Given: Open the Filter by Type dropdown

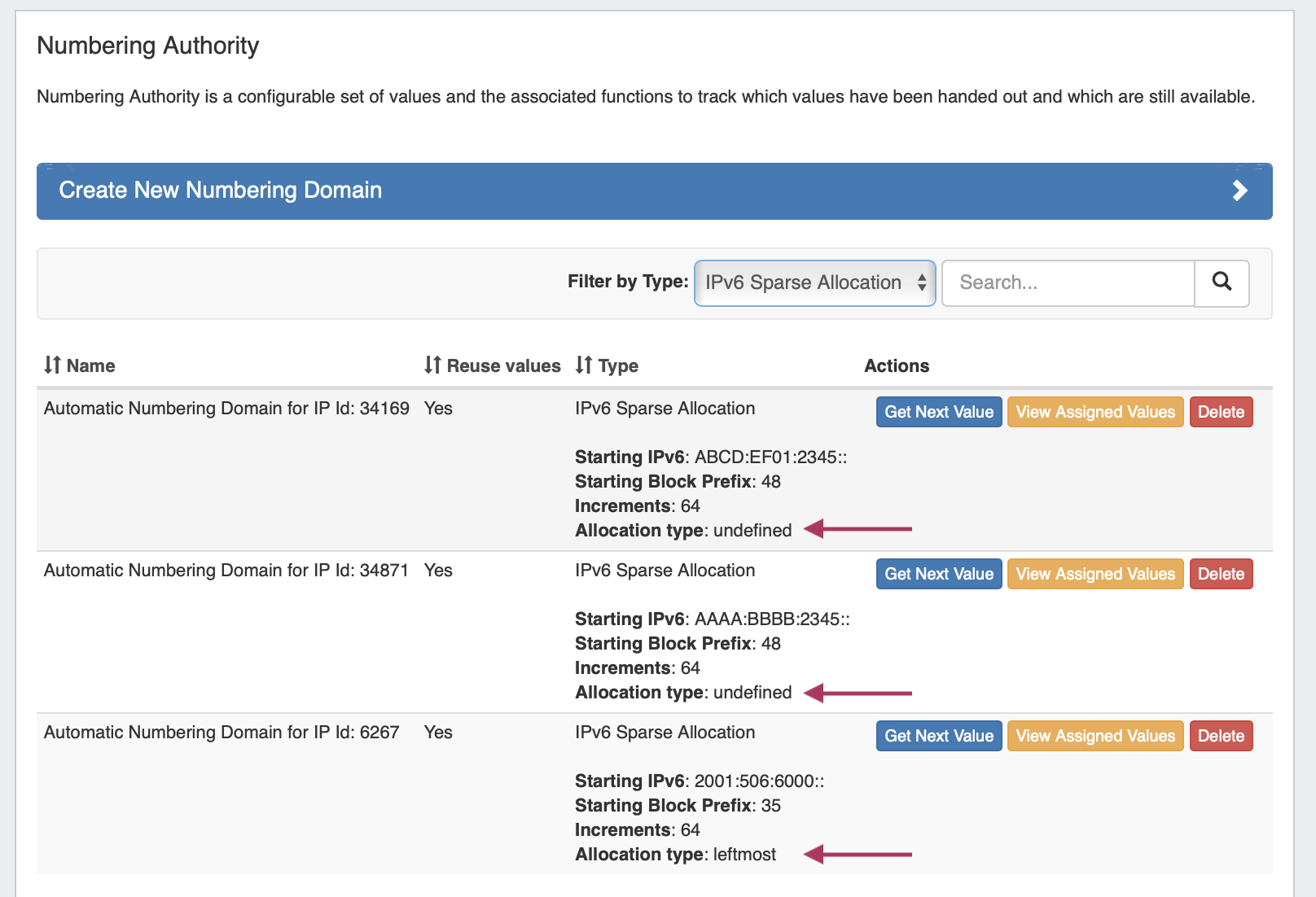Looking at the screenshot, I should tap(814, 282).
